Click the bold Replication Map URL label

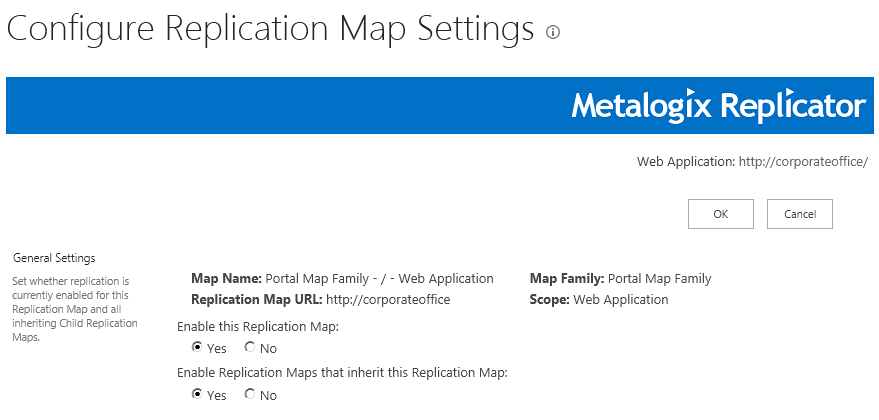point(256,299)
